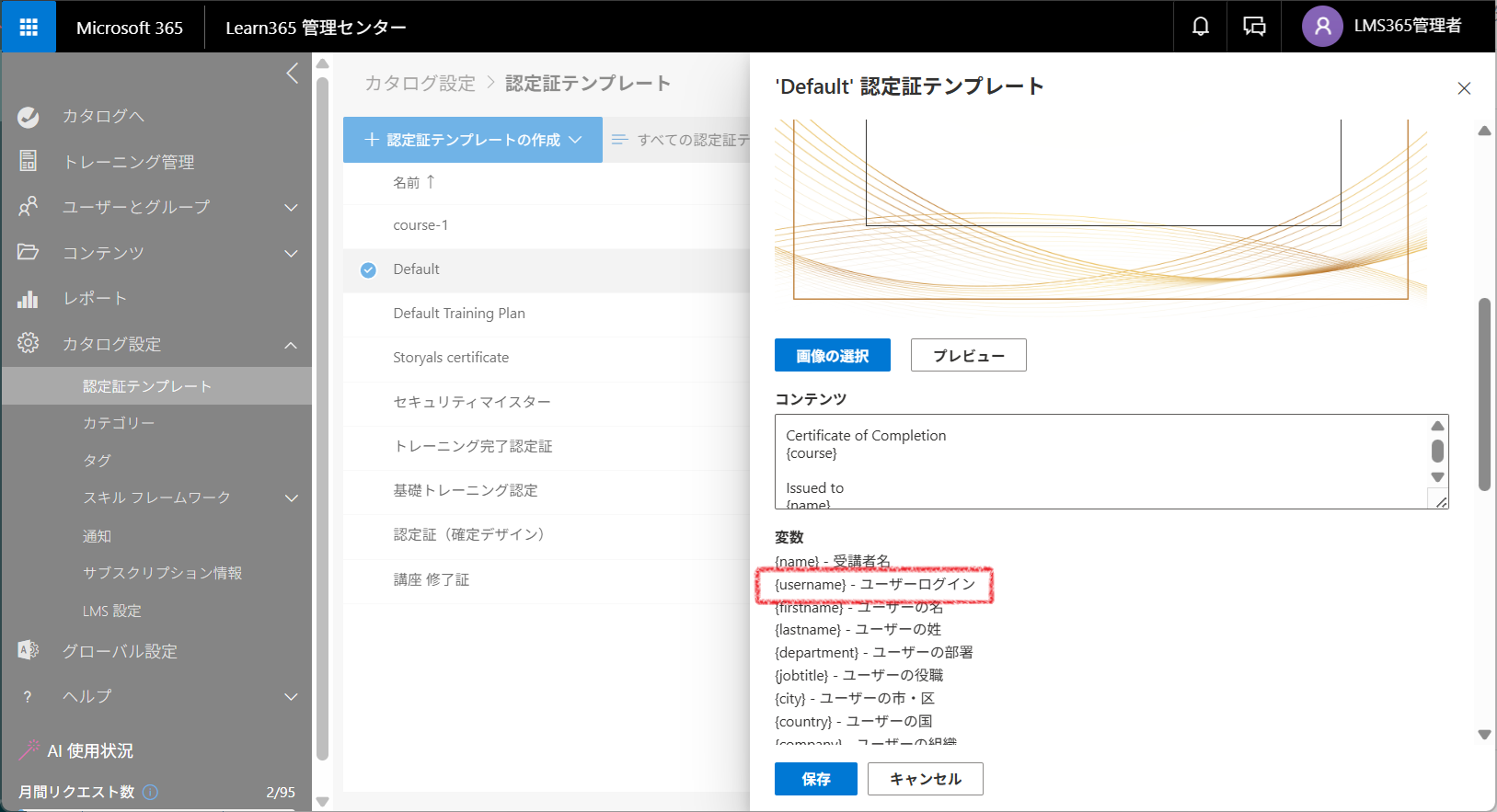The height and width of the screenshot is (812, 1497).
Task: Click the プレビュー button
Action: pos(968,356)
